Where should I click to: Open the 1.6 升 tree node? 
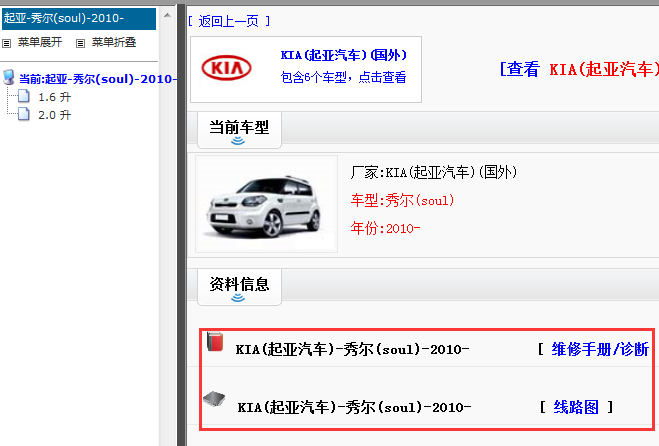tap(55, 97)
